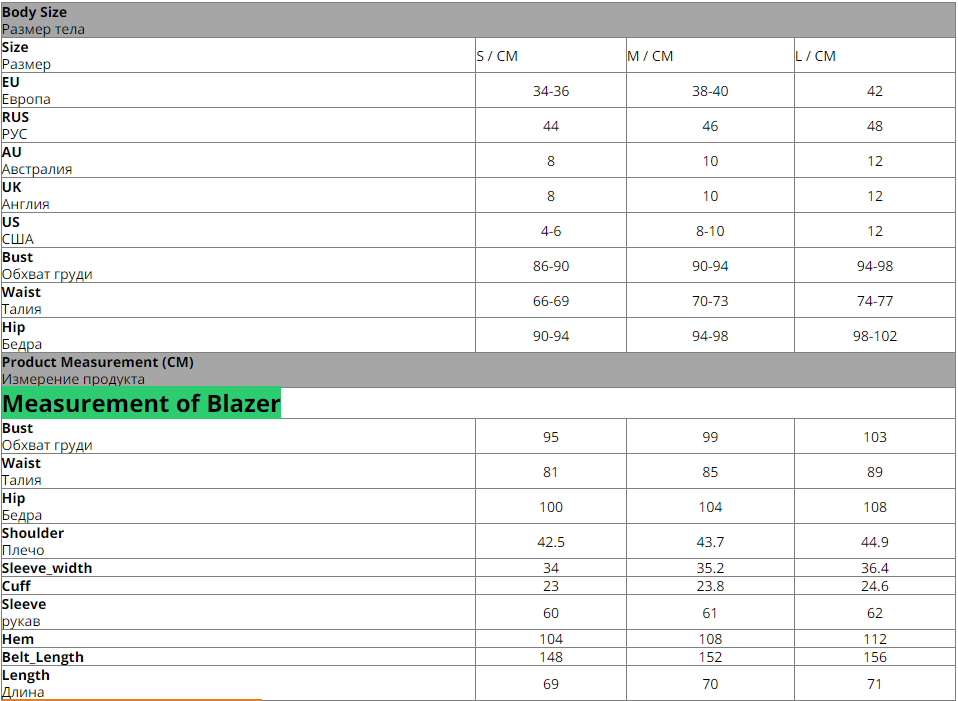This screenshot has width=958, height=701.
Task: Select the US size '4-6' cell
Action: point(551,231)
